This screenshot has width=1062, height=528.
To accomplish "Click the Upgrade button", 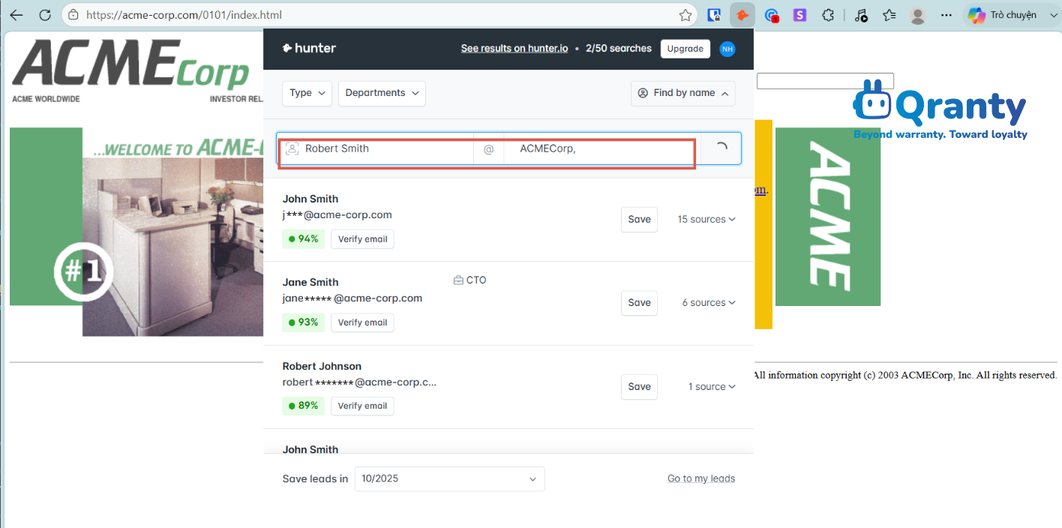I will click(685, 49).
